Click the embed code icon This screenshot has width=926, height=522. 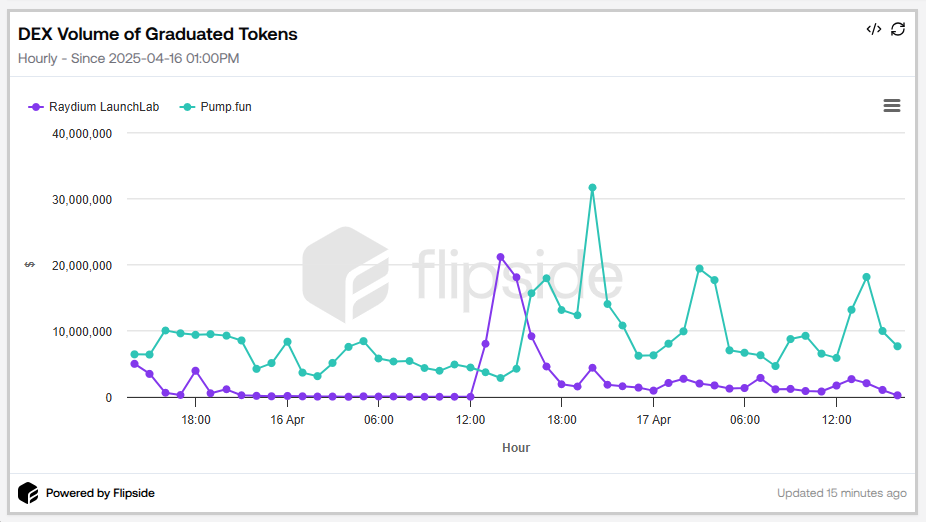click(873, 29)
